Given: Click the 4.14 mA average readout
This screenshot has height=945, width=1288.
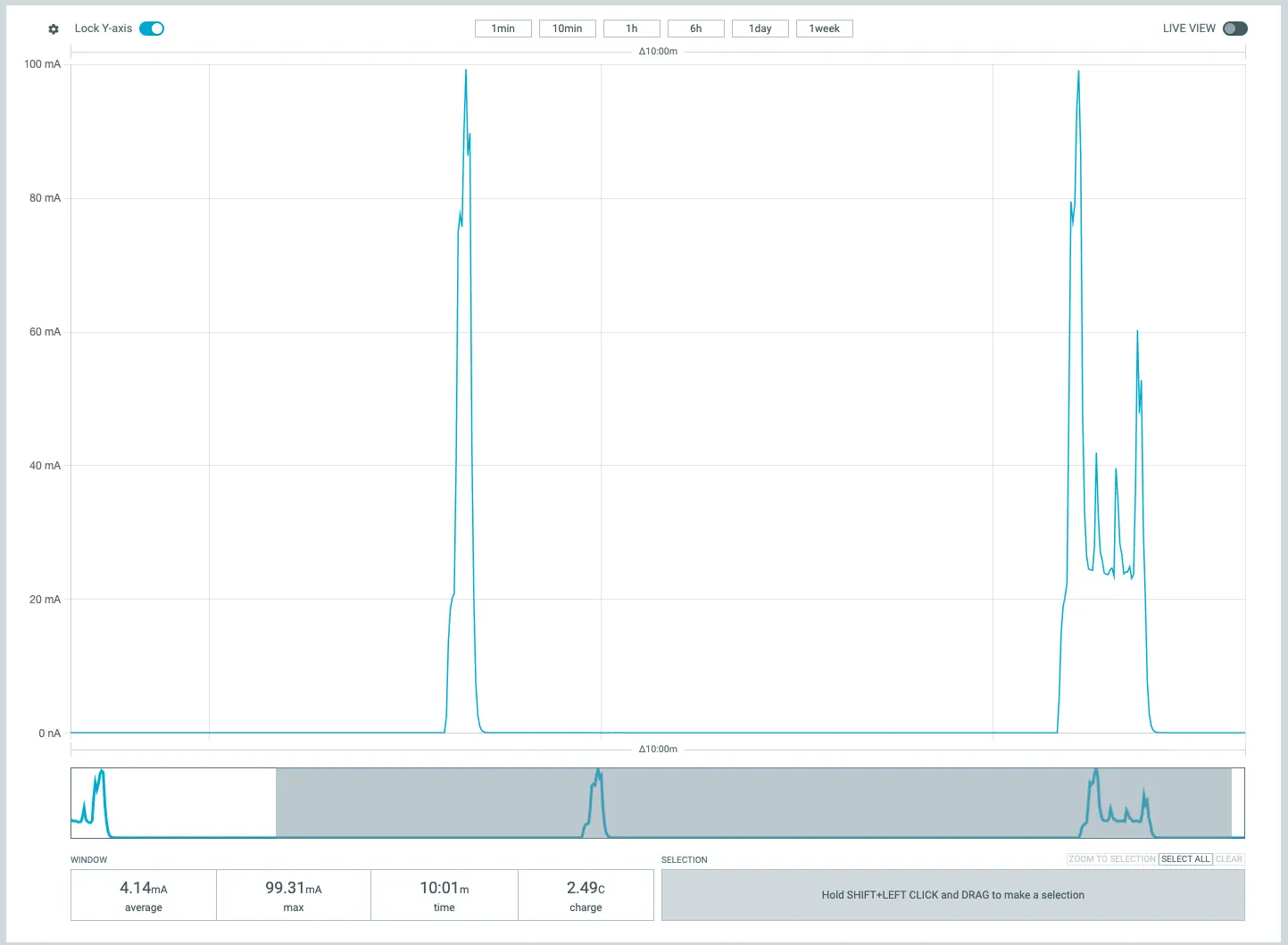Looking at the screenshot, I should (x=143, y=895).
